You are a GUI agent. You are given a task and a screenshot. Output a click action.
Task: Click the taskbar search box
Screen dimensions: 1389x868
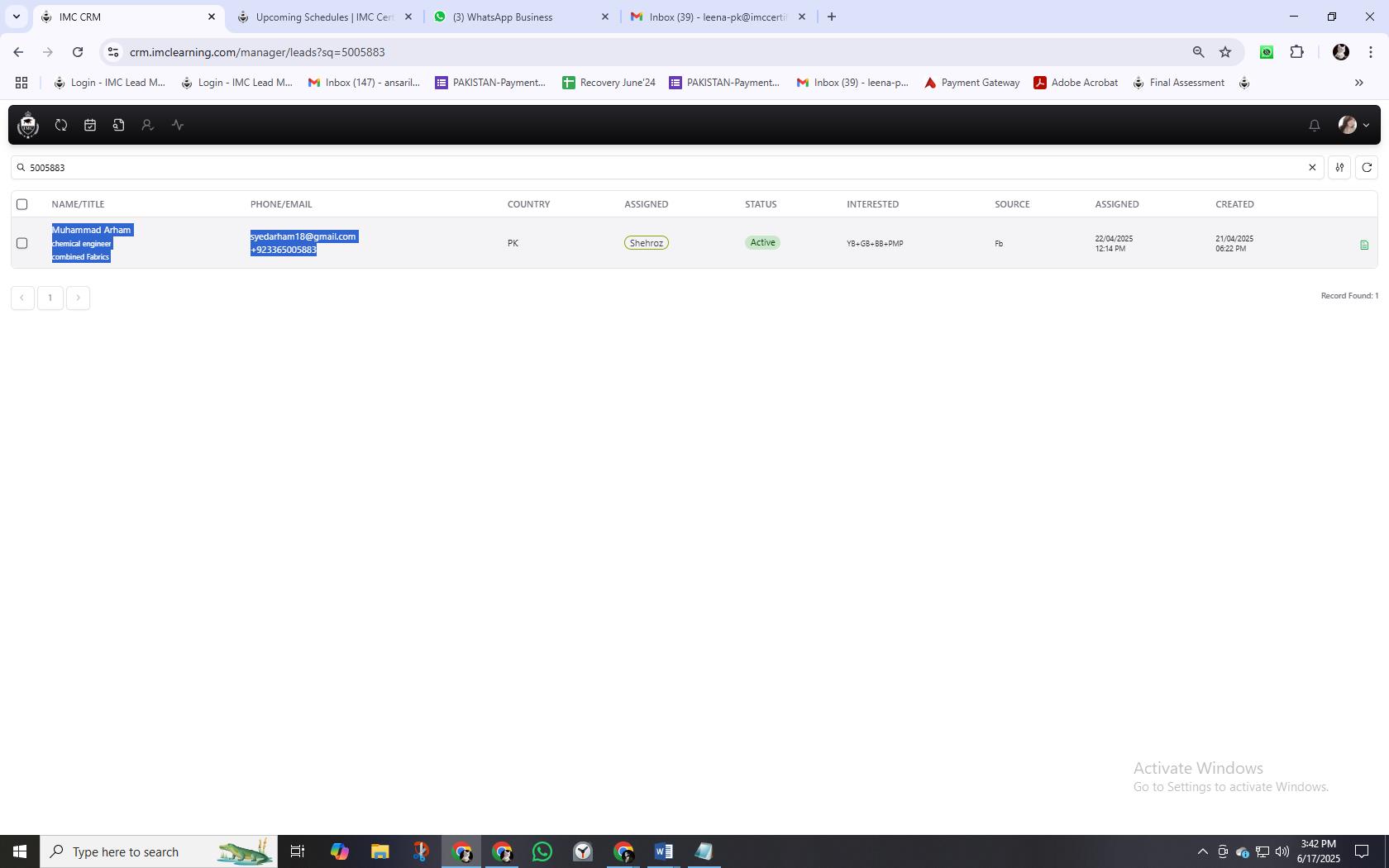pyautogui.click(x=159, y=851)
